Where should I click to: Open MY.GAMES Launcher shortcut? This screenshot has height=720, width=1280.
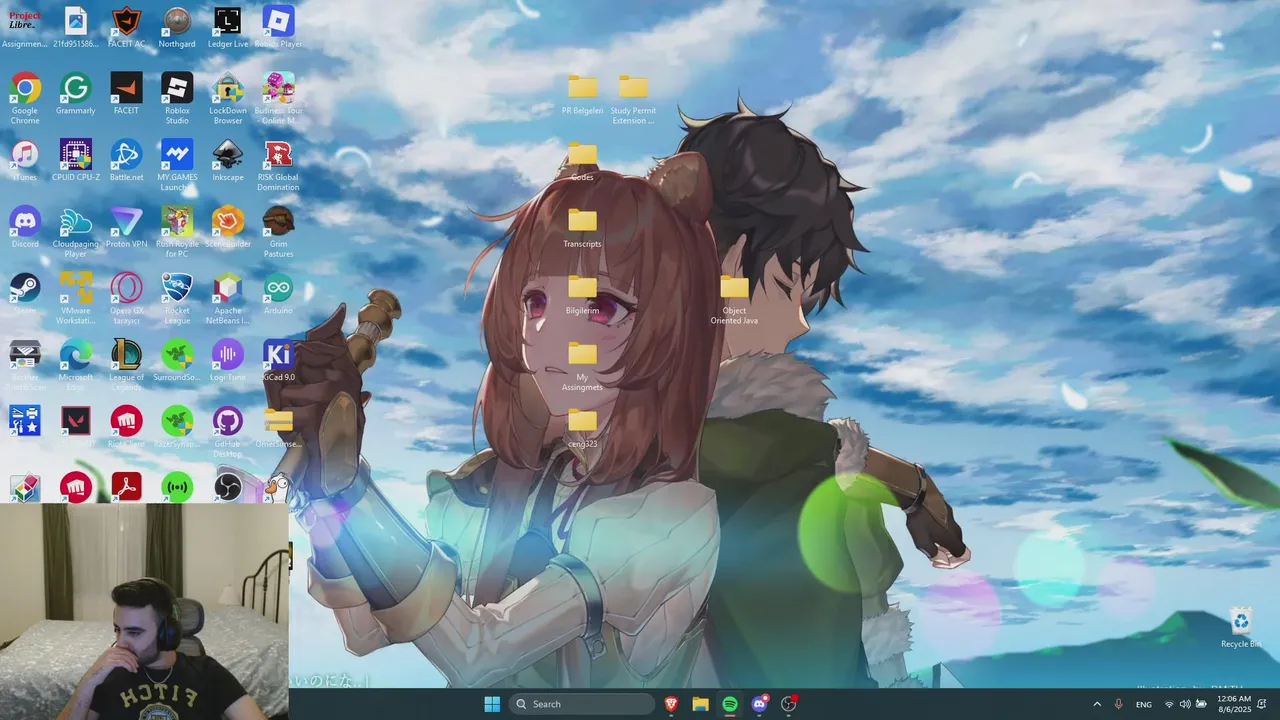[177, 166]
